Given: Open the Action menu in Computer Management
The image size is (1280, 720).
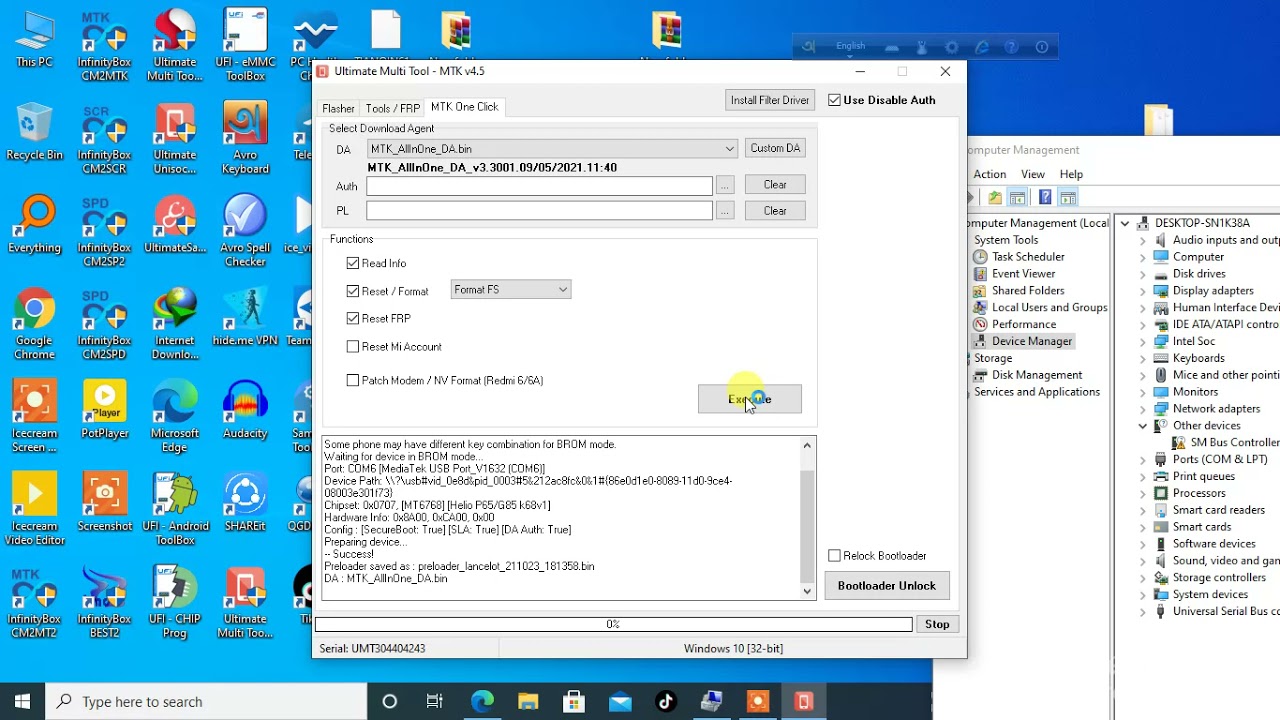Looking at the screenshot, I should click(x=990, y=174).
